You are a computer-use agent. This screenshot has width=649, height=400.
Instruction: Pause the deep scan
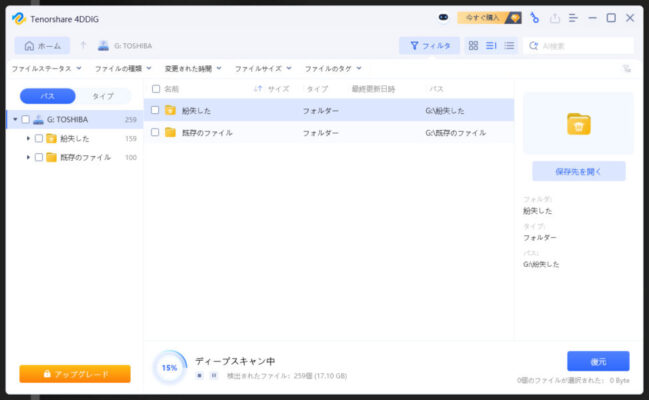coord(213,375)
